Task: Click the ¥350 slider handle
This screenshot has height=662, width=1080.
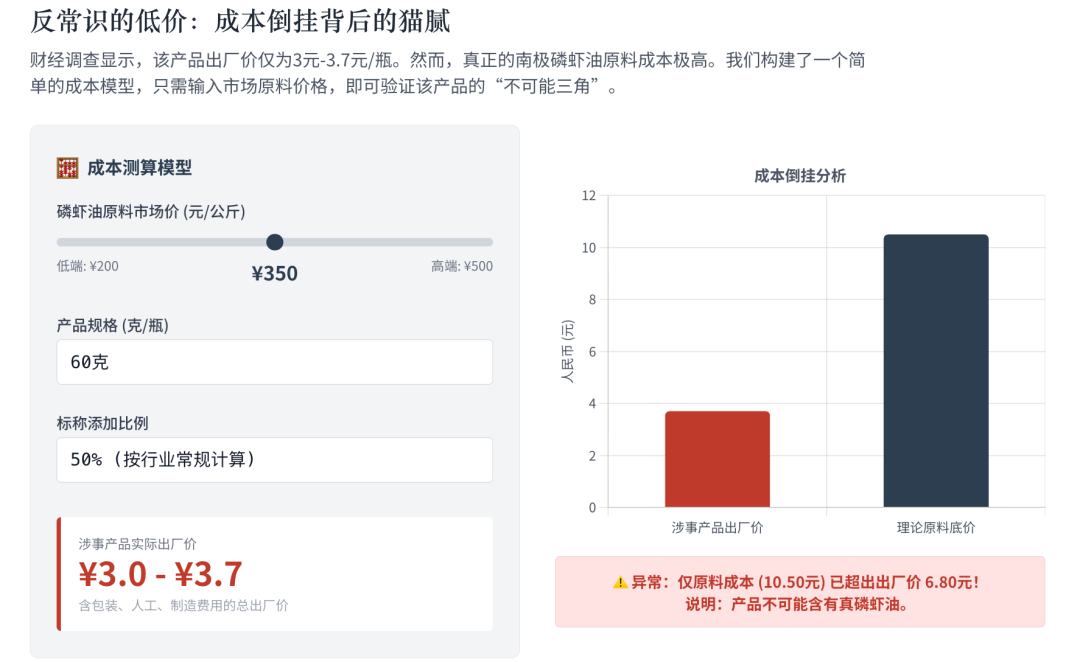Action: pos(275,241)
